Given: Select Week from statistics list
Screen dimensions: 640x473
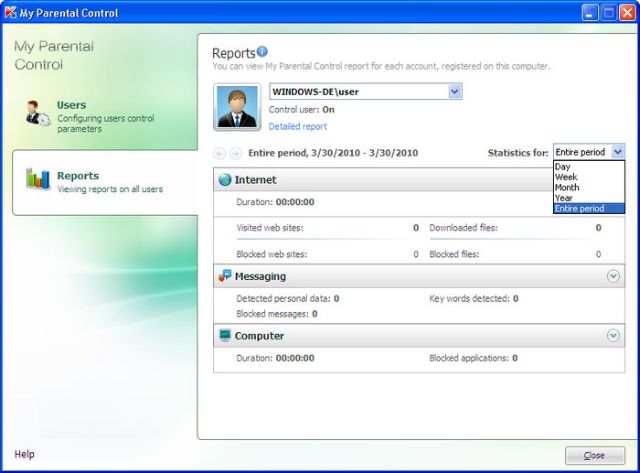Looking at the screenshot, I should [566, 177].
